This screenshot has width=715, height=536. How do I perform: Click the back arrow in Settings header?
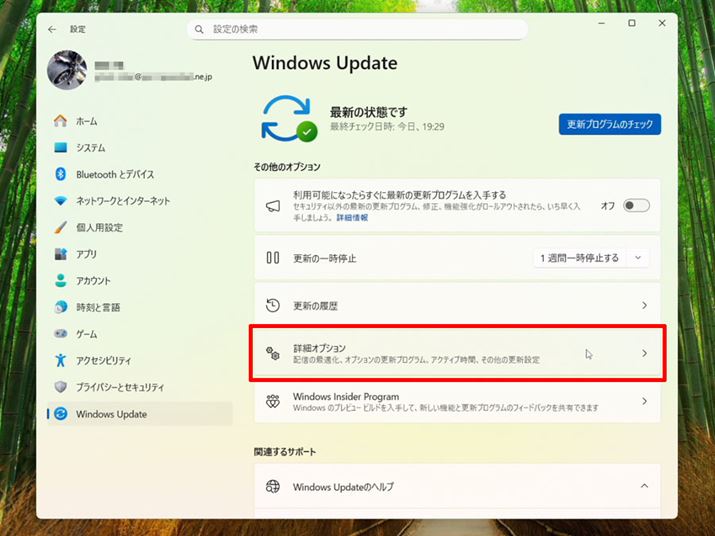point(52,29)
